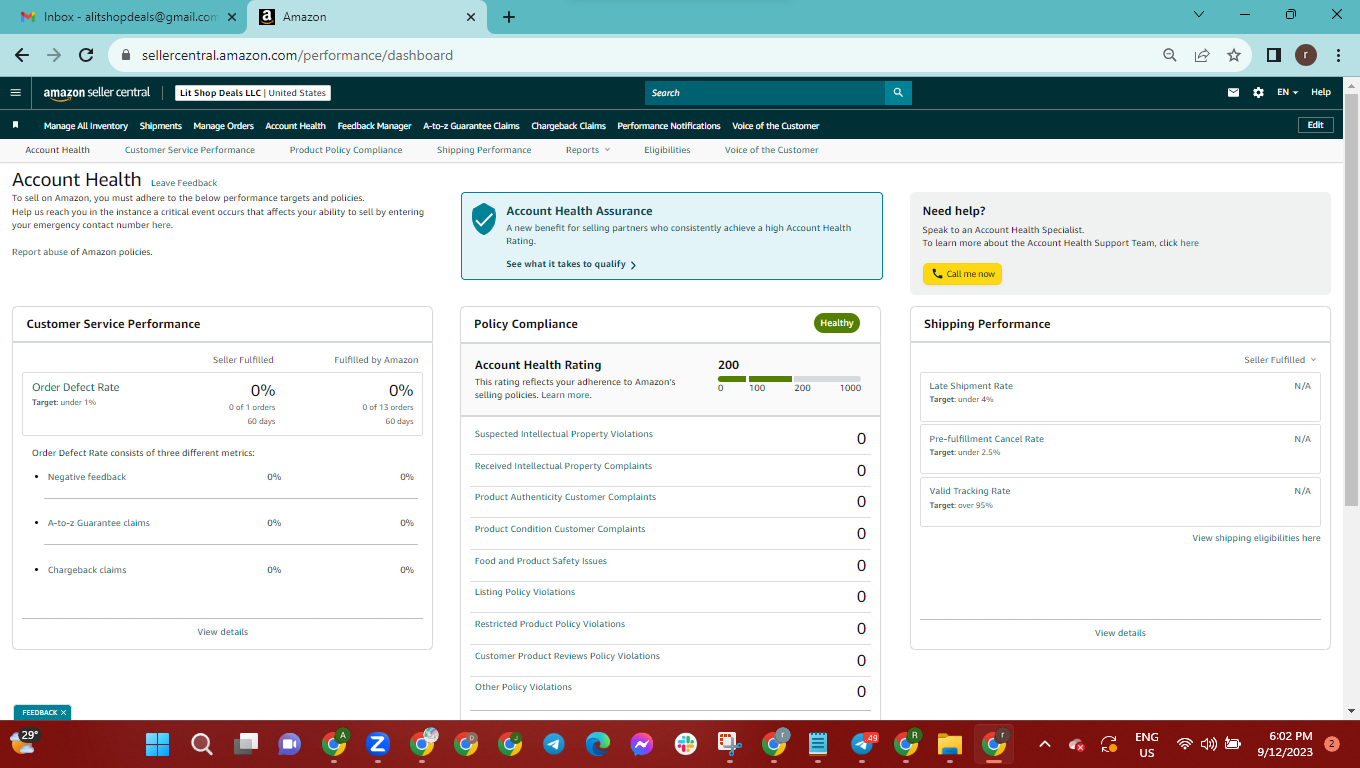Open Feedback Manager in navigation bar
Screen dimensions: 1360x768
(x=374, y=126)
